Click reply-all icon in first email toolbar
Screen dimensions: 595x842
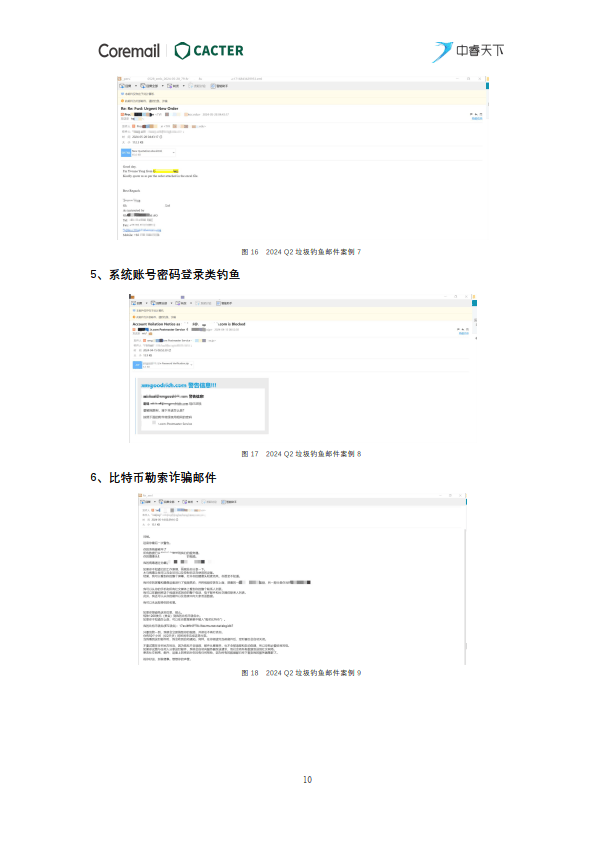pos(143,86)
